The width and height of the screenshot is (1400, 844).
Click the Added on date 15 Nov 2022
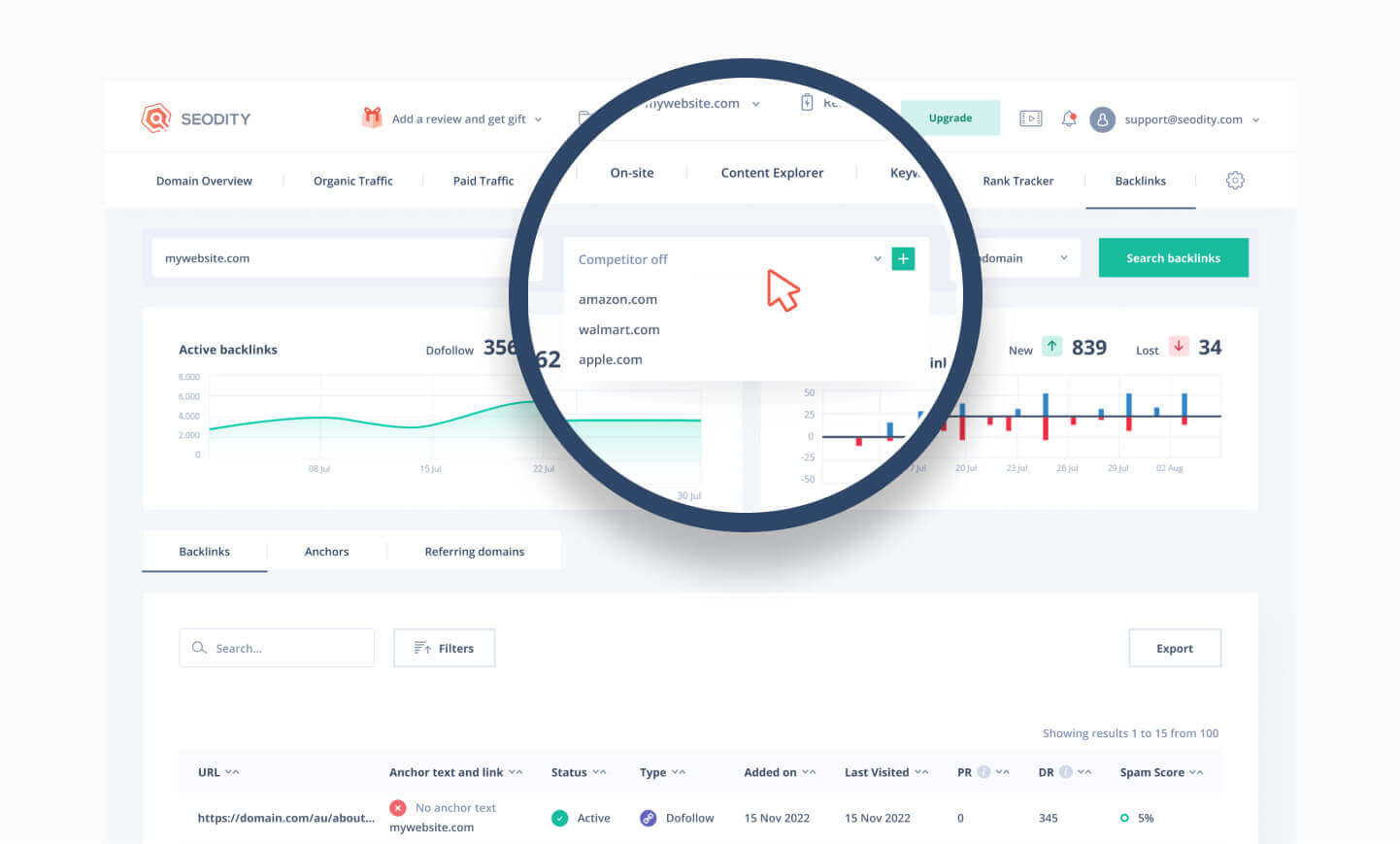pyautogui.click(x=777, y=818)
